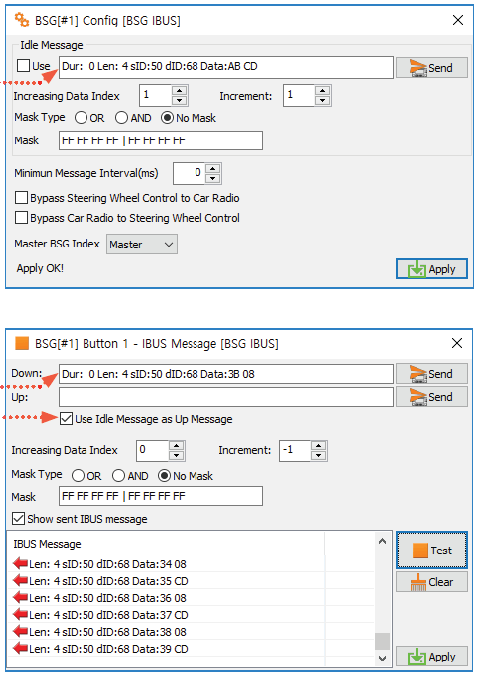Check Bypass Steering Wheel Control to Car Radio
477x676 pixels.
click(21, 198)
